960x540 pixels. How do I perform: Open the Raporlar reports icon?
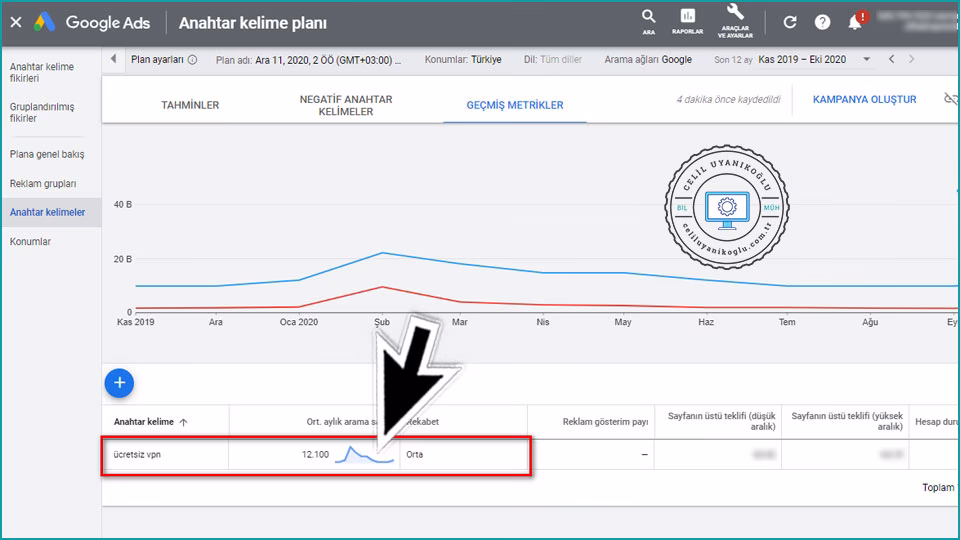point(687,21)
